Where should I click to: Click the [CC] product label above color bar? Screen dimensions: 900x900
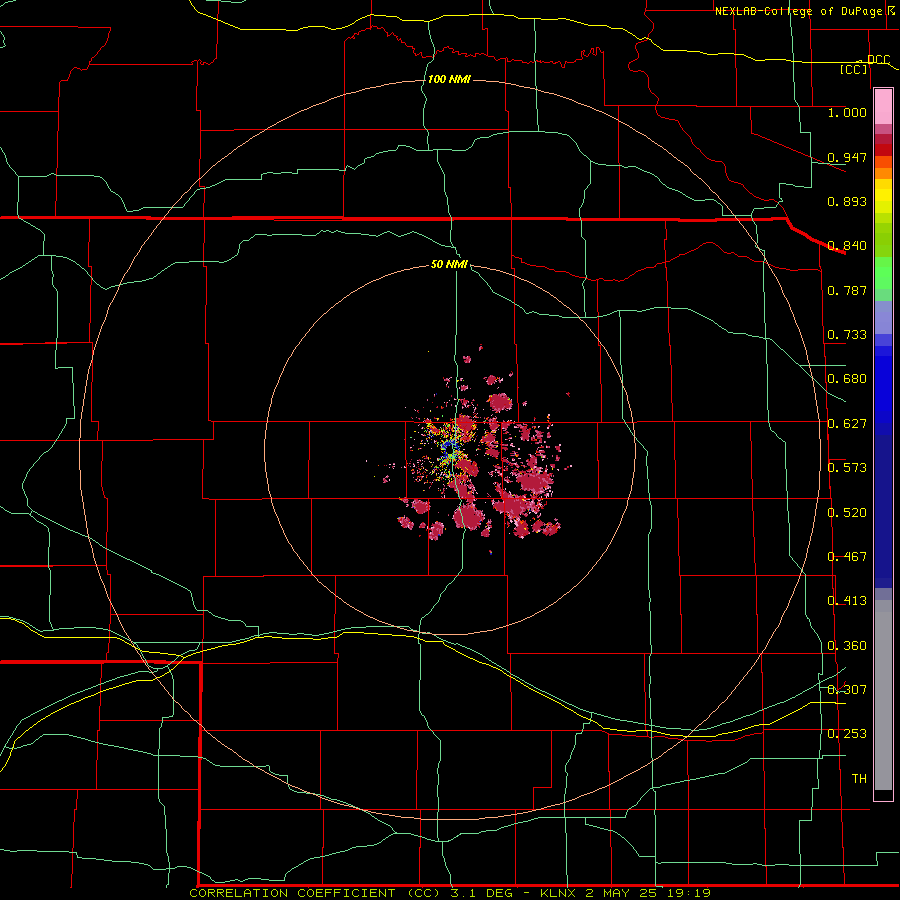pos(854,69)
